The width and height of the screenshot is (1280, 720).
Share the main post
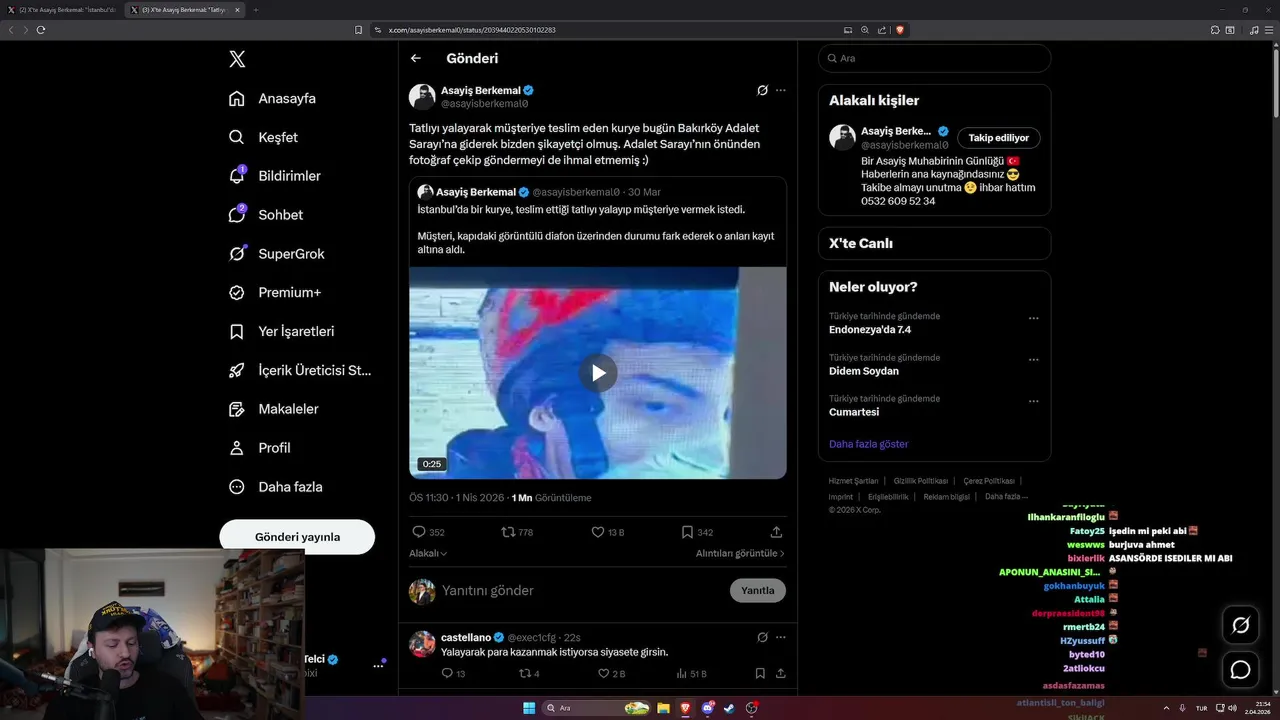(776, 532)
